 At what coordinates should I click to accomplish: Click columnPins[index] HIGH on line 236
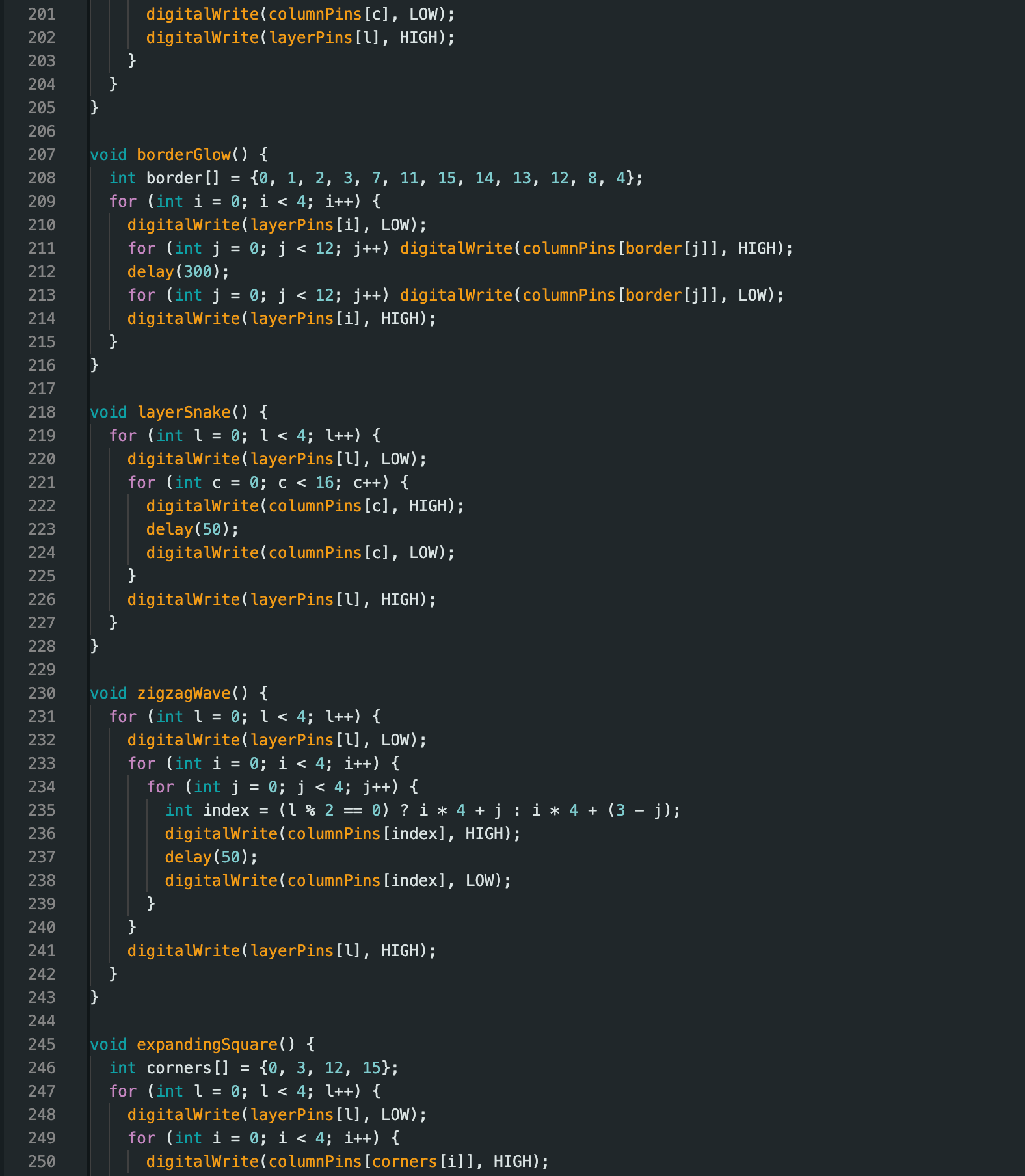tap(343, 834)
